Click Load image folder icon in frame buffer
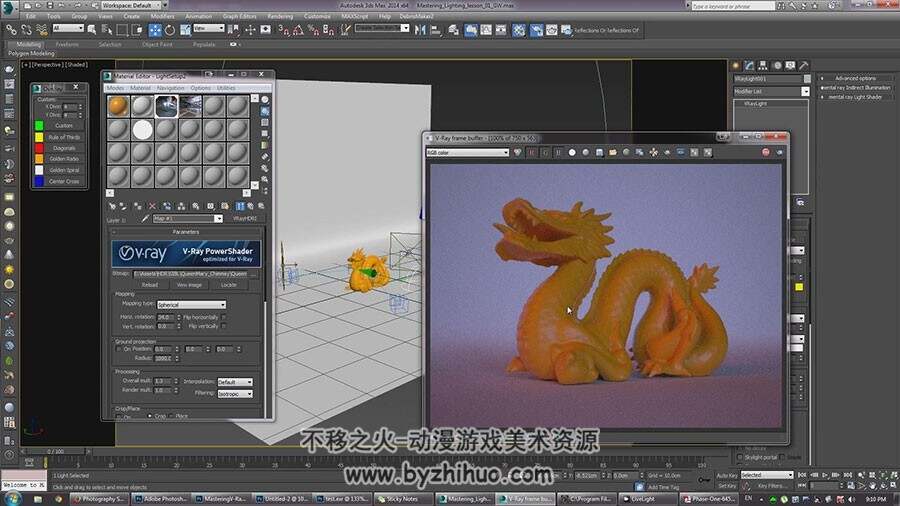 (x=612, y=152)
